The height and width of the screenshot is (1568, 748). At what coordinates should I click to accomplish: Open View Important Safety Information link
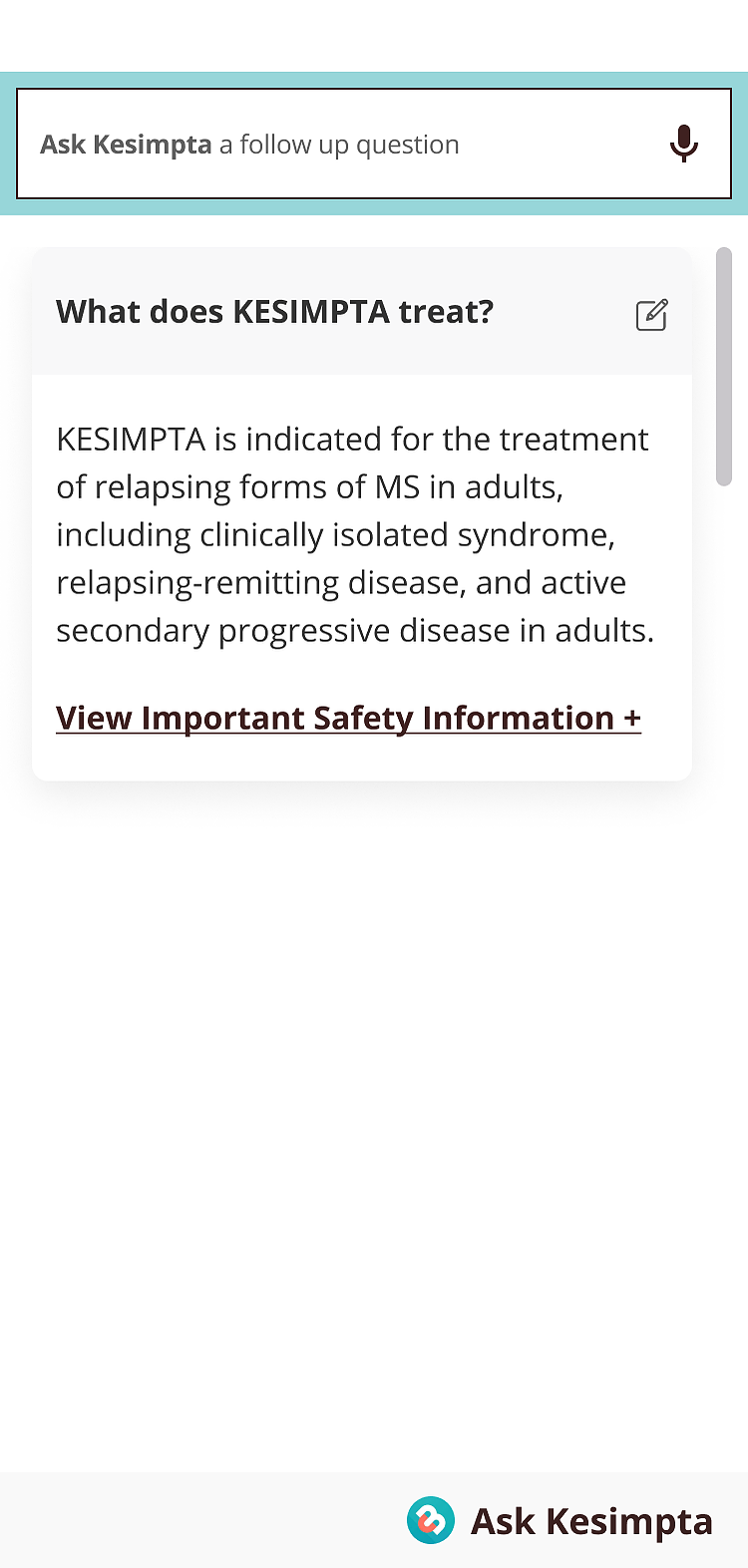click(348, 718)
